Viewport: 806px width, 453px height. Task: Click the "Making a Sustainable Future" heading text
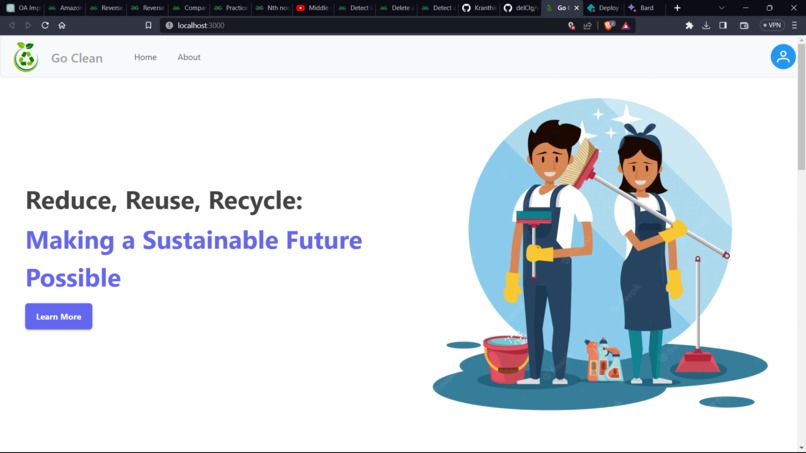pos(194,240)
